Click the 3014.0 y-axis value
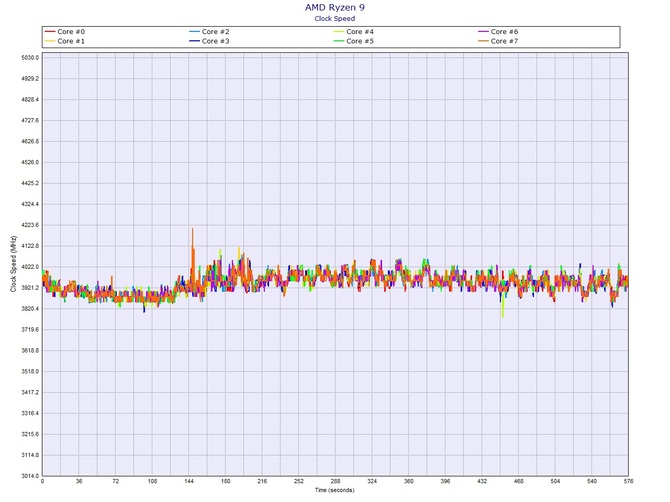The width and height of the screenshot is (670, 502). 30,476
